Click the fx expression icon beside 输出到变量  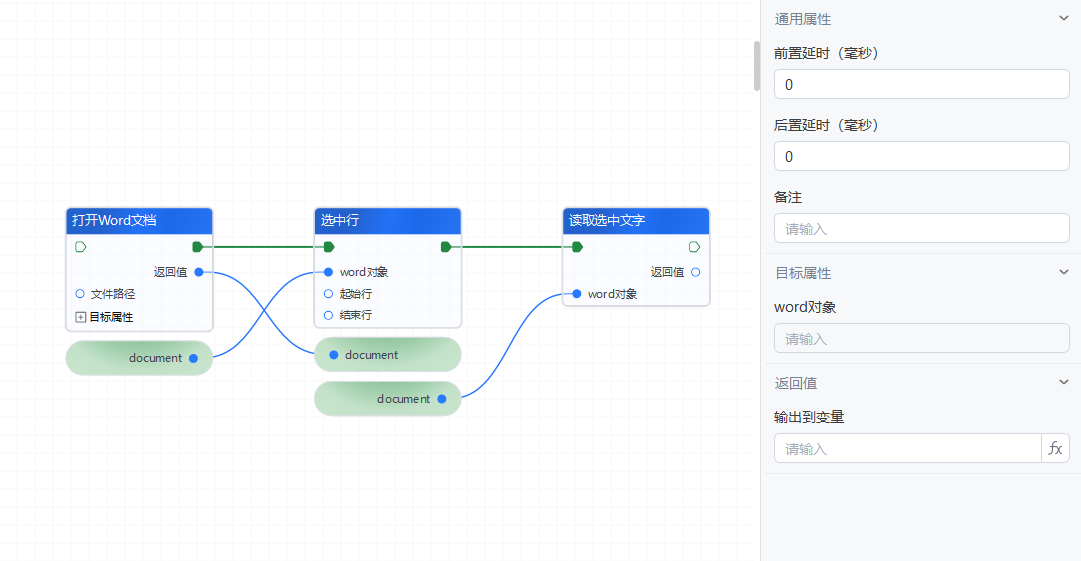[1055, 449]
